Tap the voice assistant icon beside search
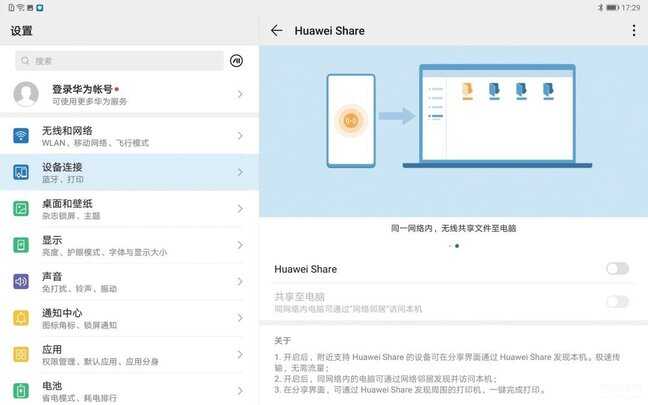Screen dimensions: 648x405 (x=236, y=61)
